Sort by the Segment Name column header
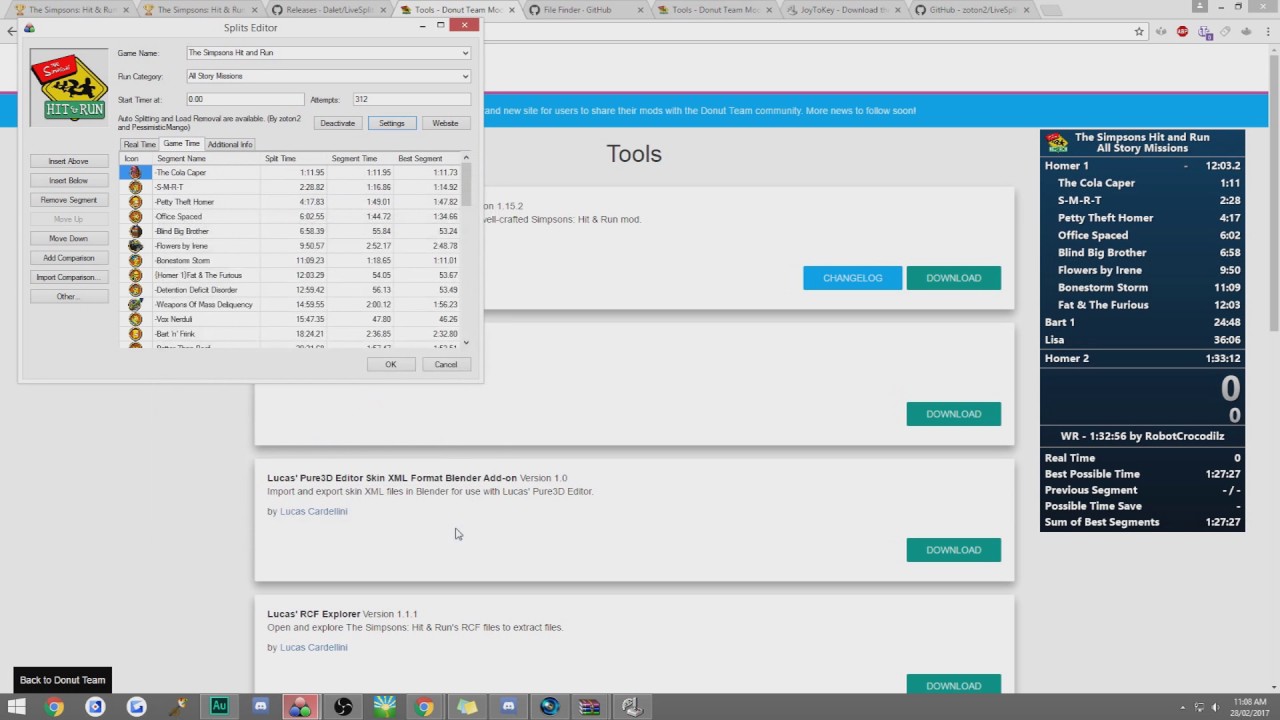This screenshot has height=720, width=1280. (x=207, y=158)
